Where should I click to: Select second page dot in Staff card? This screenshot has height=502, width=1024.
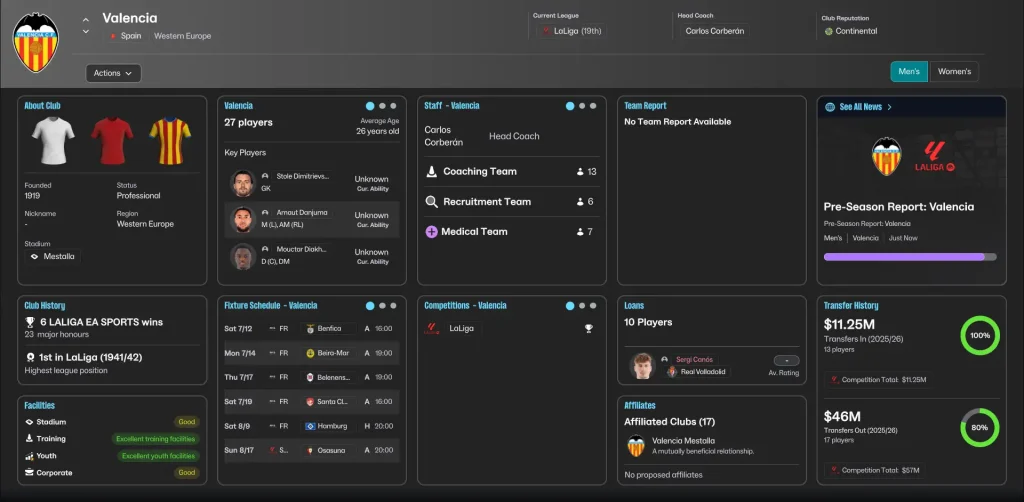pos(582,106)
